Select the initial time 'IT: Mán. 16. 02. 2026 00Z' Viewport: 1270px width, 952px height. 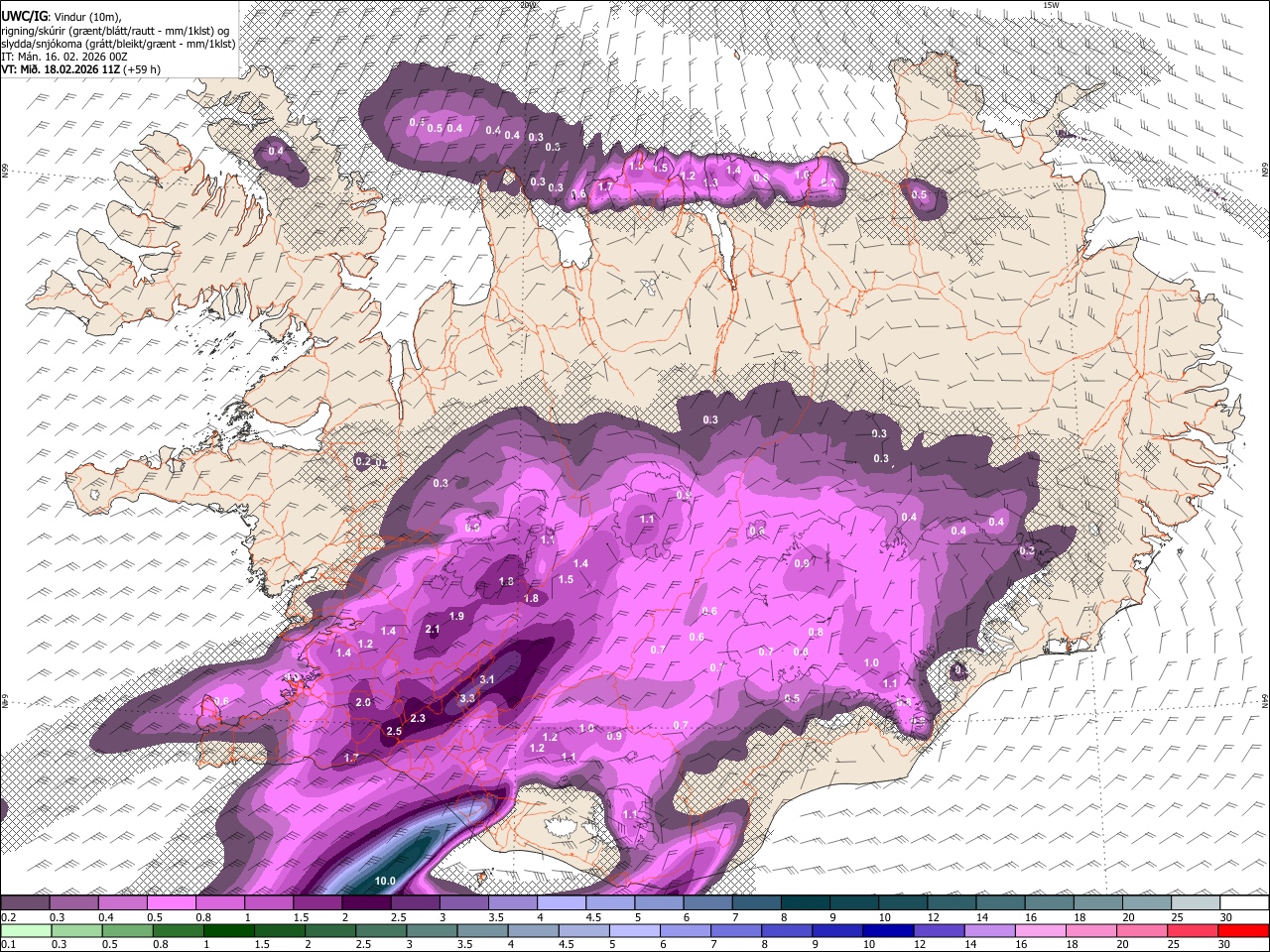[64, 57]
